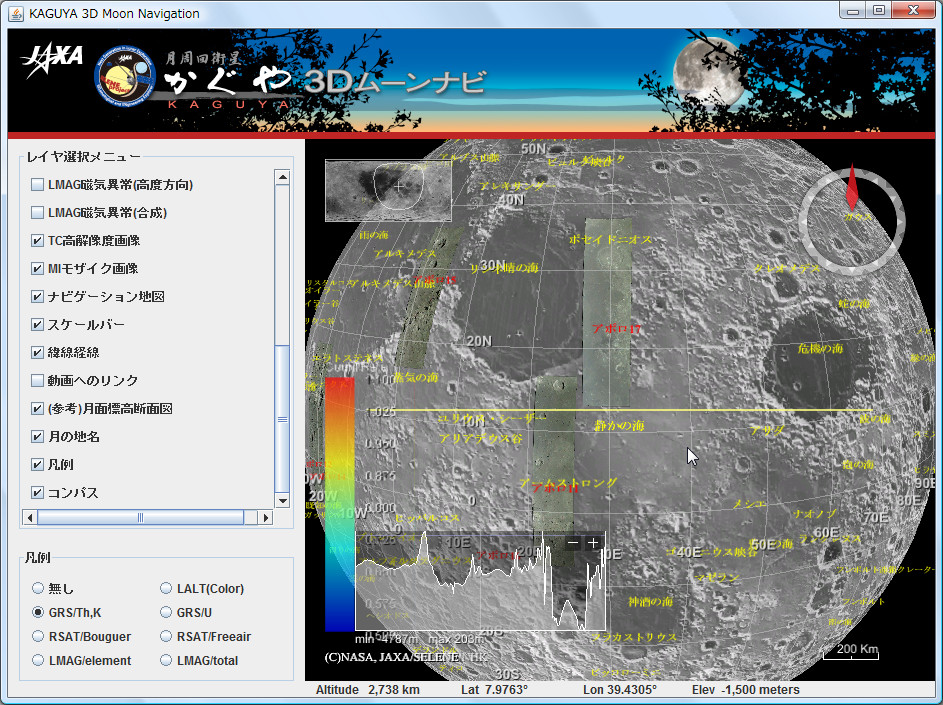The image size is (943, 705).
Task: Click the red アポロ11 landing site label
Action: [555, 488]
